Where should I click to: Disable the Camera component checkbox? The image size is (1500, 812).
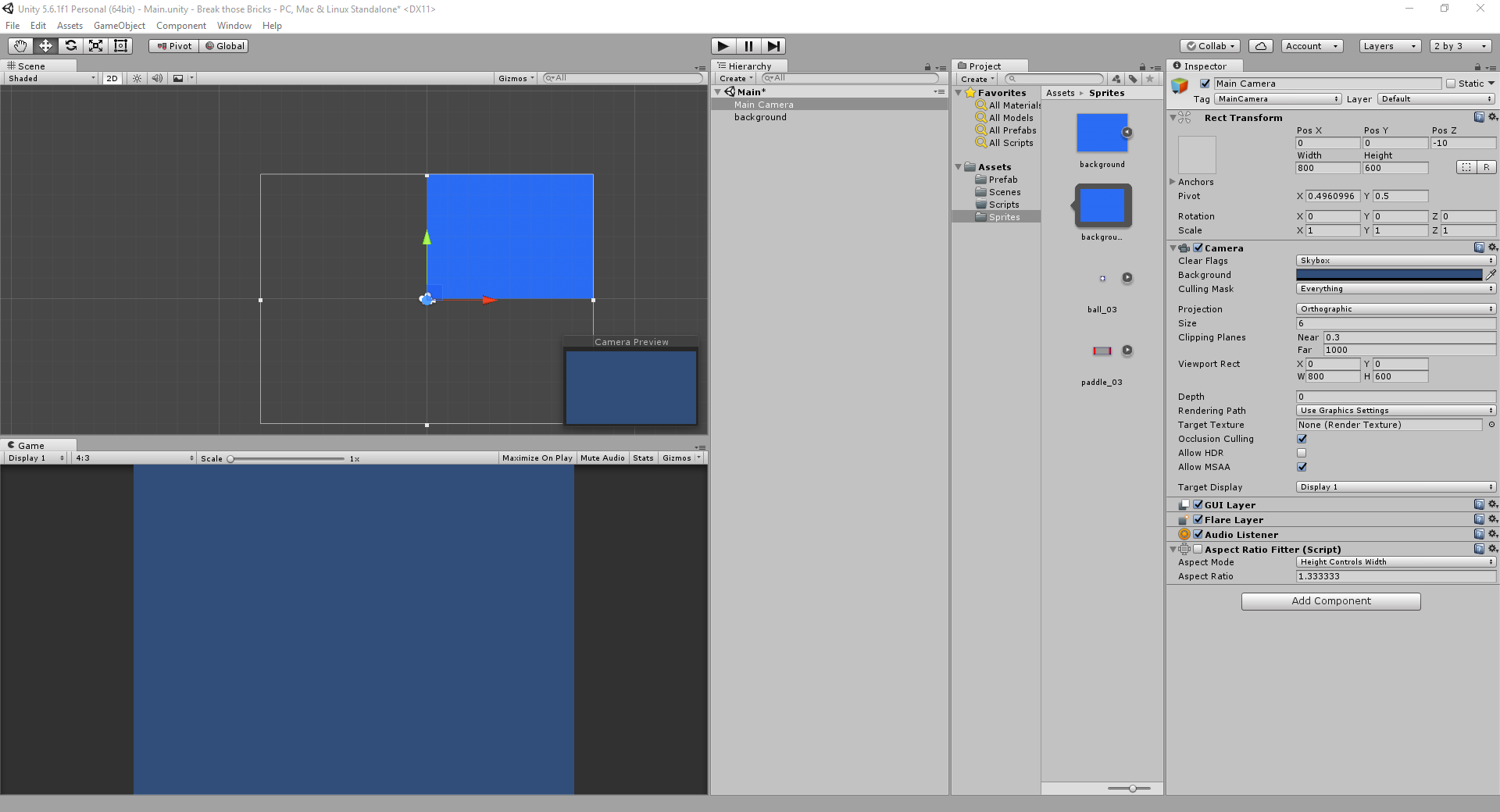1198,248
